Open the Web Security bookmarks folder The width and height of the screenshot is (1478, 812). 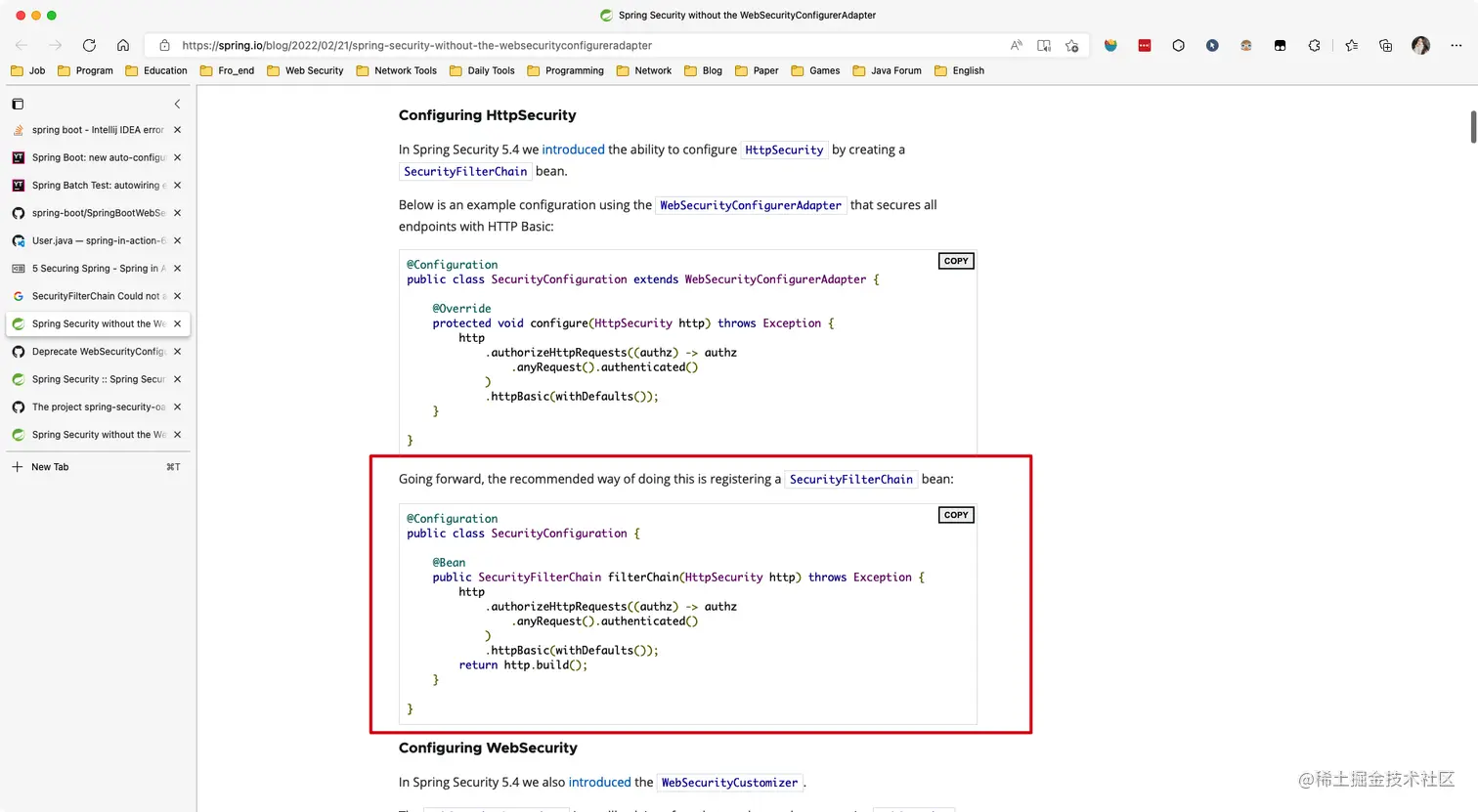coord(305,70)
